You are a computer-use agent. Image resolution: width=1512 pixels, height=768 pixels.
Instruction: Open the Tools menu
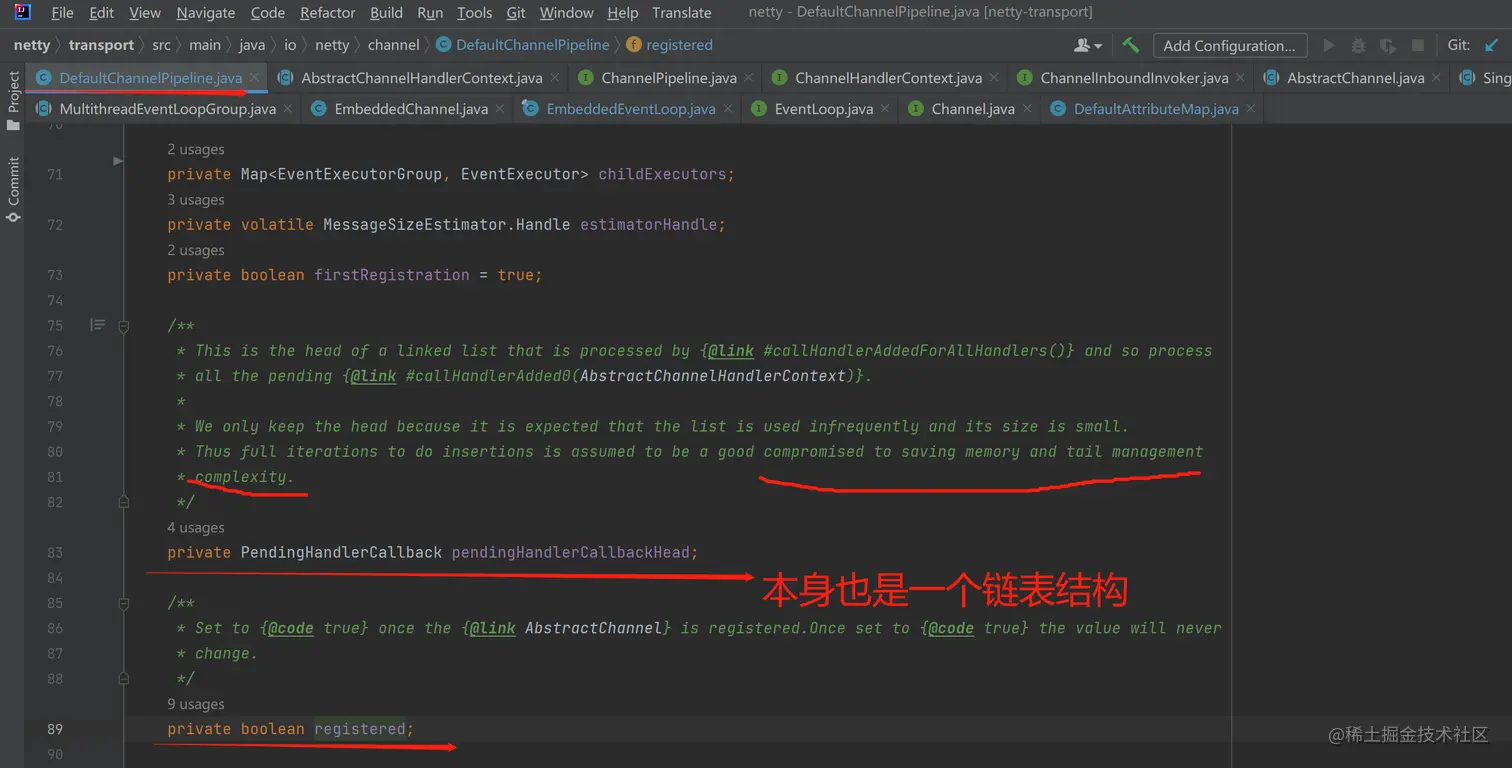pos(475,13)
